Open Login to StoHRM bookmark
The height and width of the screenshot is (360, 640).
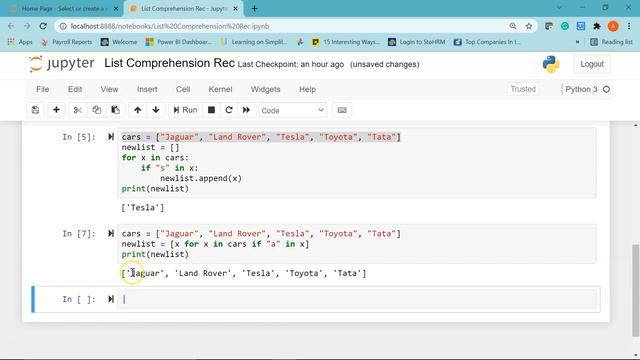coord(417,42)
